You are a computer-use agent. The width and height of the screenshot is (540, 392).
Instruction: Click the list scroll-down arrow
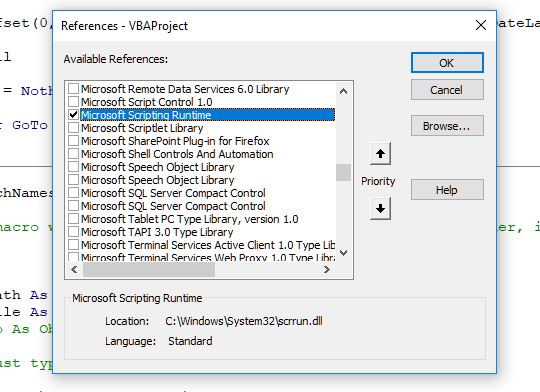343,253
